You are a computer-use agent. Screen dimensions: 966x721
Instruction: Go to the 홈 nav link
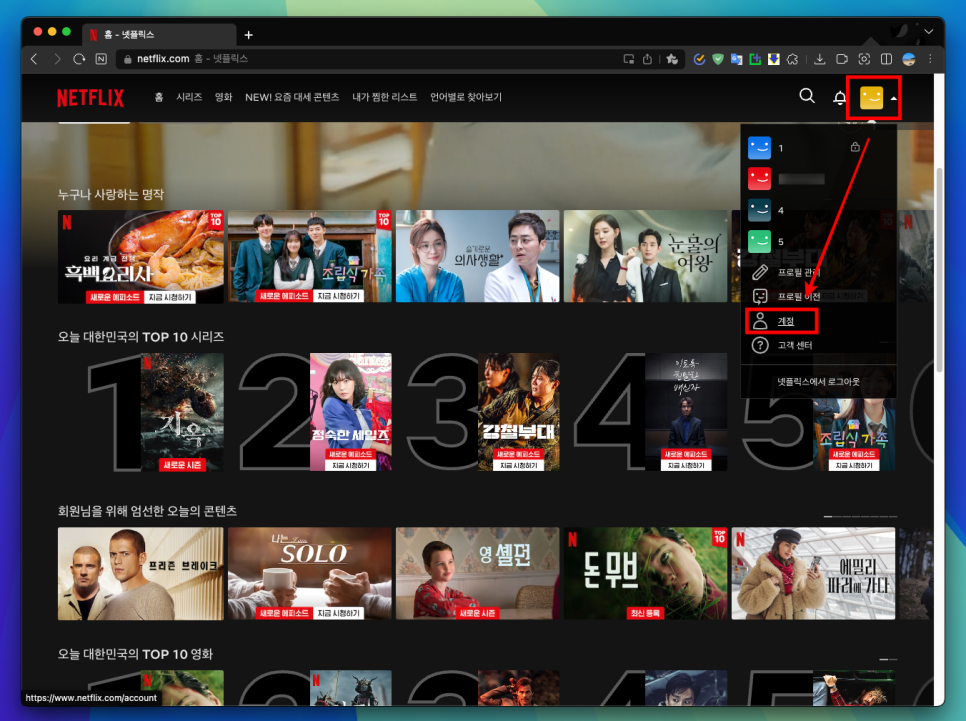coord(158,97)
